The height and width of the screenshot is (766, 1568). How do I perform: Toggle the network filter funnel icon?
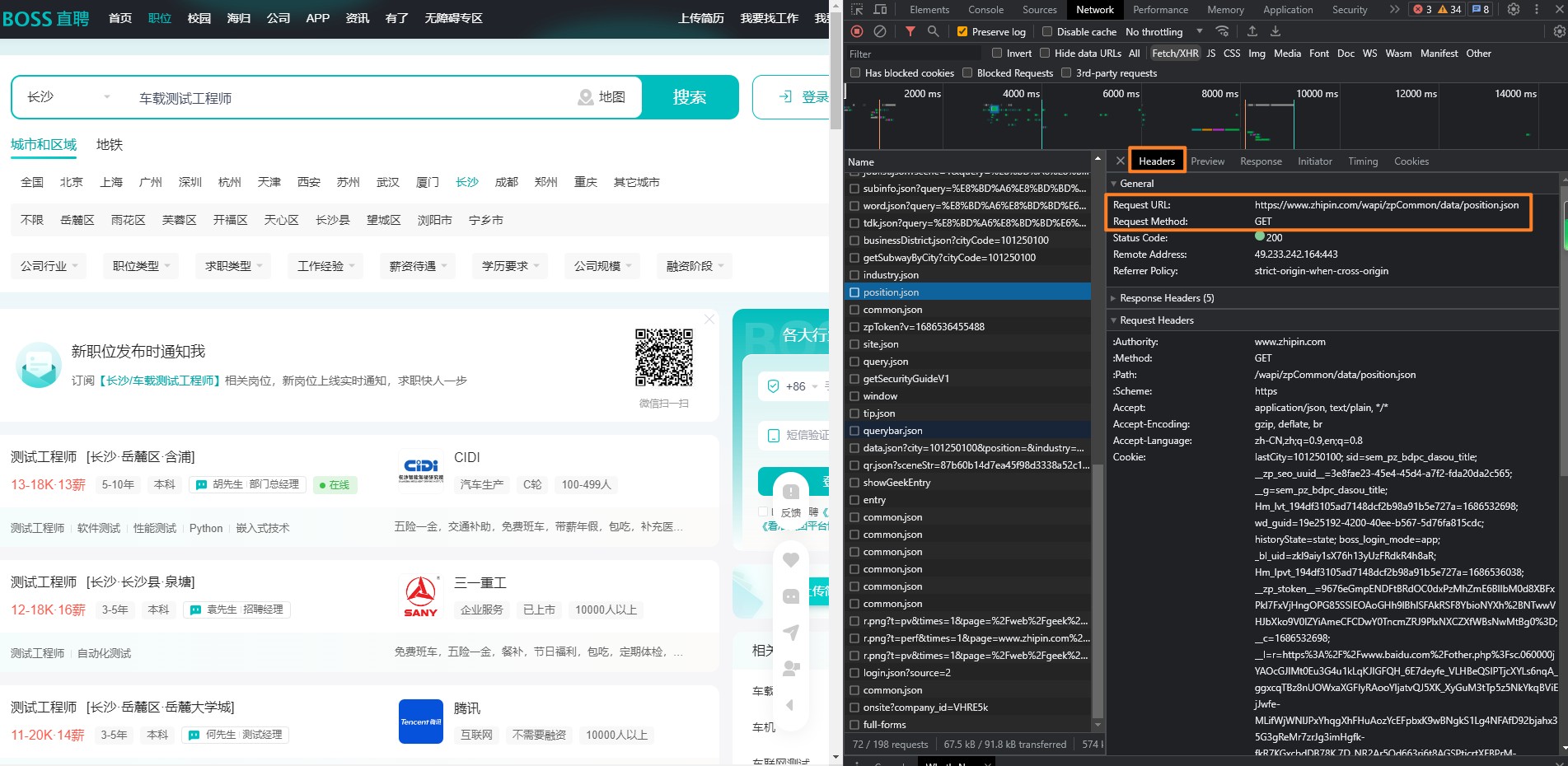(910, 31)
